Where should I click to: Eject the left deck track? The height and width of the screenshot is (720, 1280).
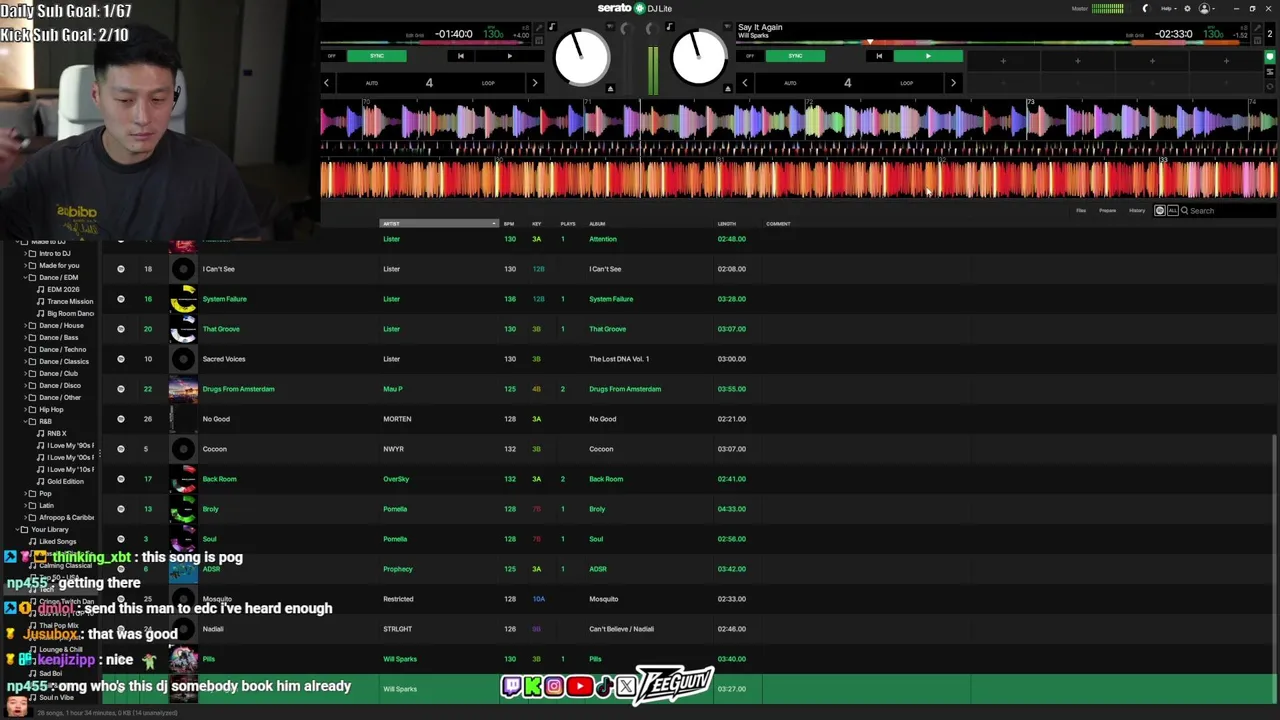[610, 89]
